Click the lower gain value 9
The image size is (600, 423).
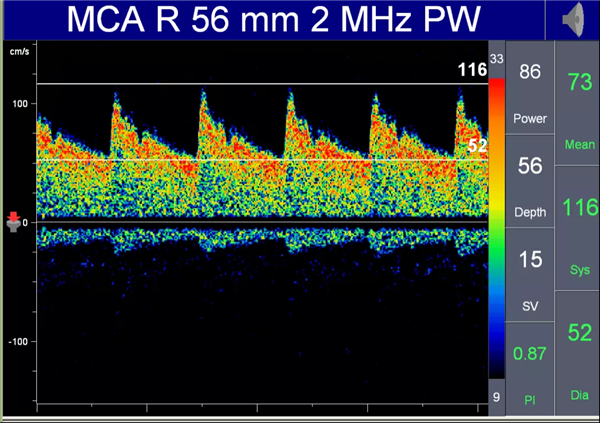pyautogui.click(x=496, y=397)
